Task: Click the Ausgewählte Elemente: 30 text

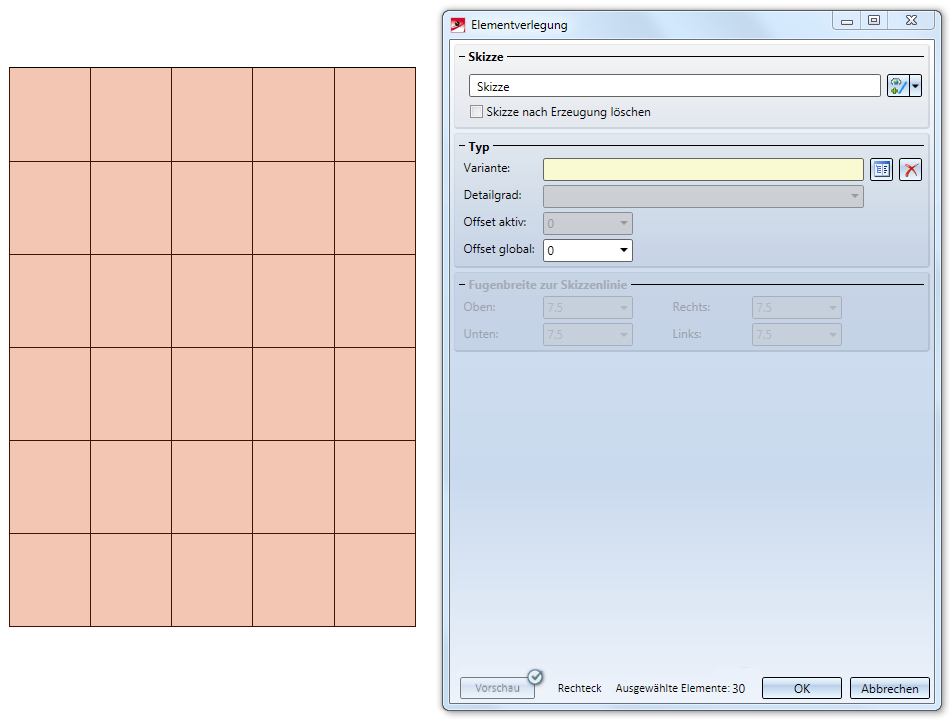Action: [x=680, y=688]
